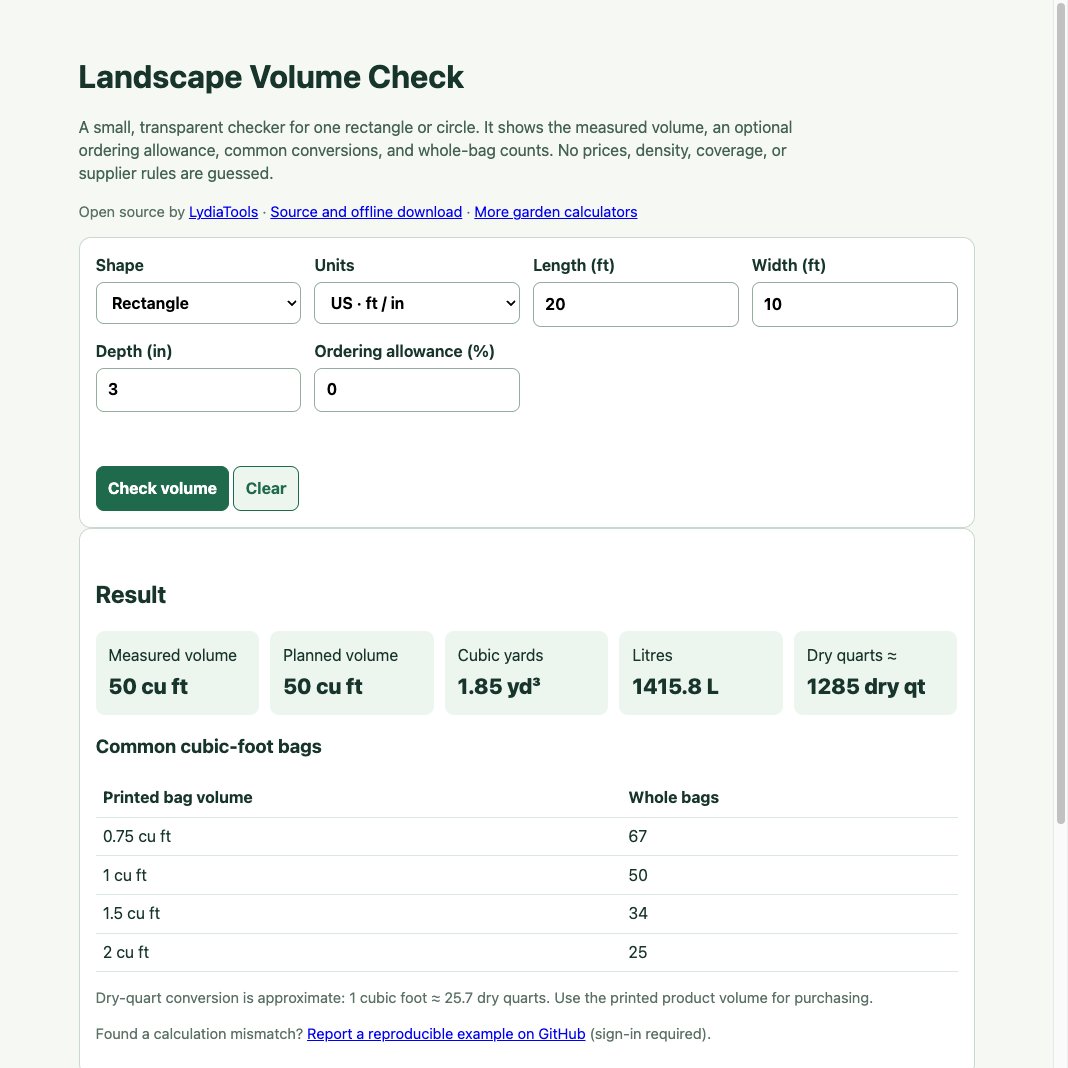Click the whole bags count 67
Screen dimensions: 1068x1068
click(638, 836)
